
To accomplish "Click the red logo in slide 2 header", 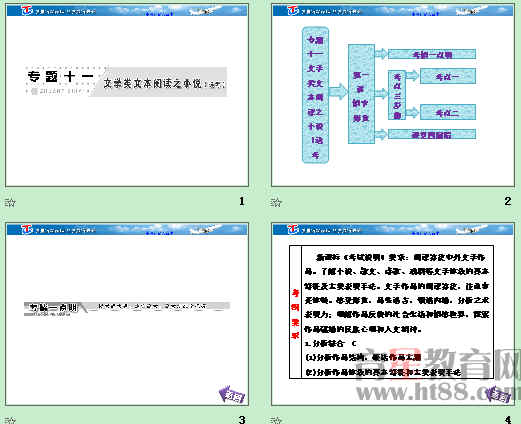I will click(293, 10).
